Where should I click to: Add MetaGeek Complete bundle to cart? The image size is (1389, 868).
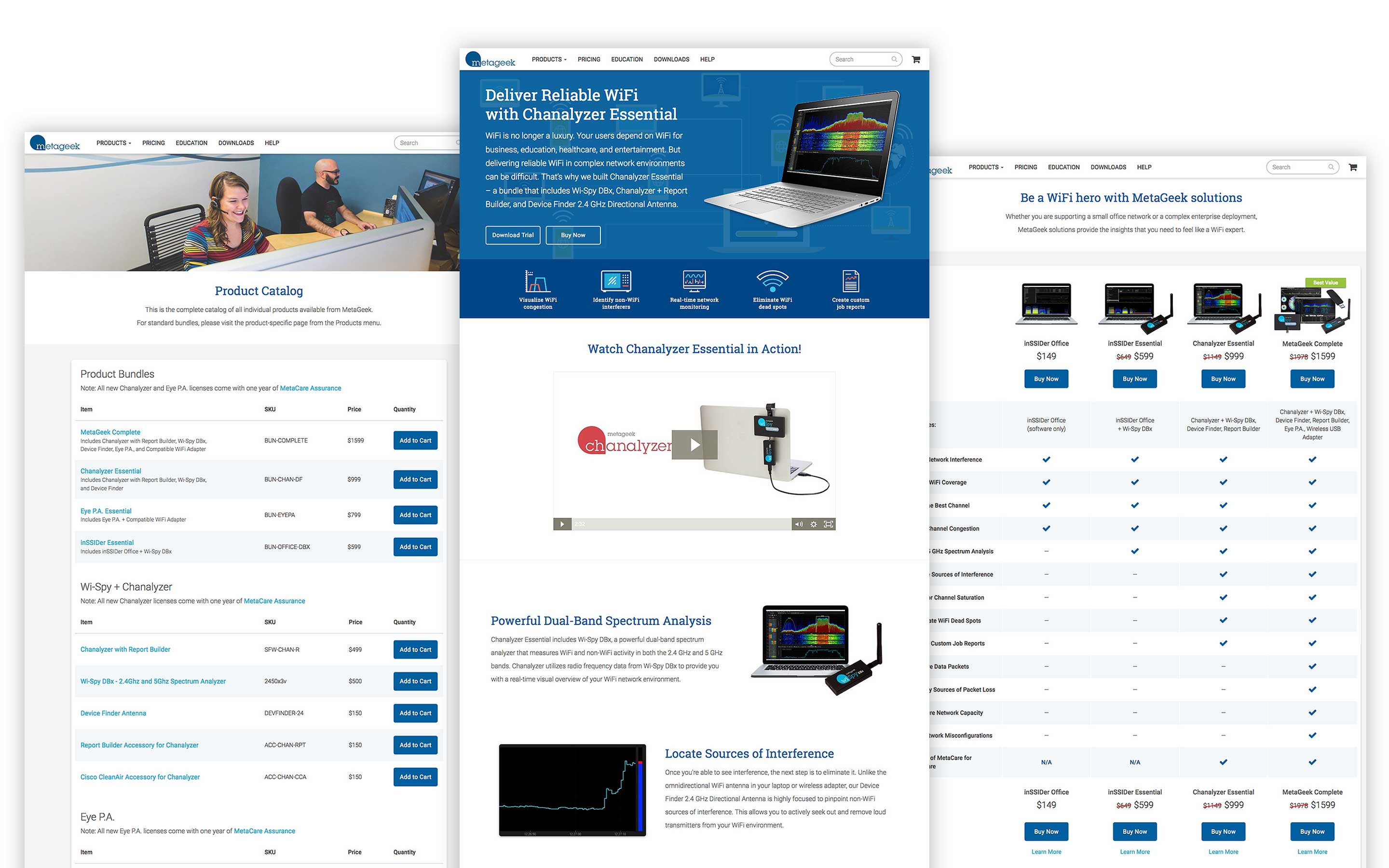point(415,440)
